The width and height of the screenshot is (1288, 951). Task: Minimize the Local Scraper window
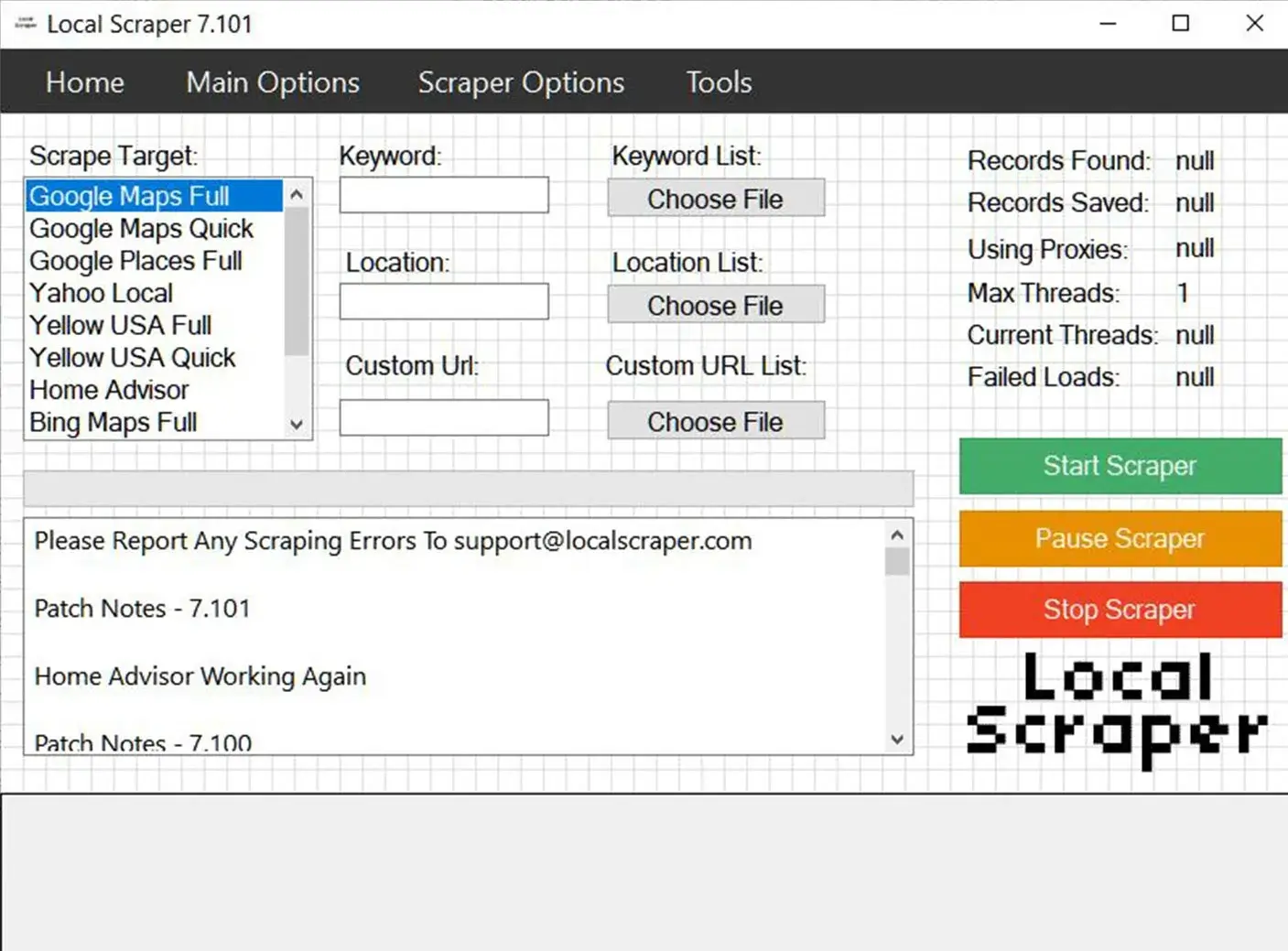click(1108, 24)
